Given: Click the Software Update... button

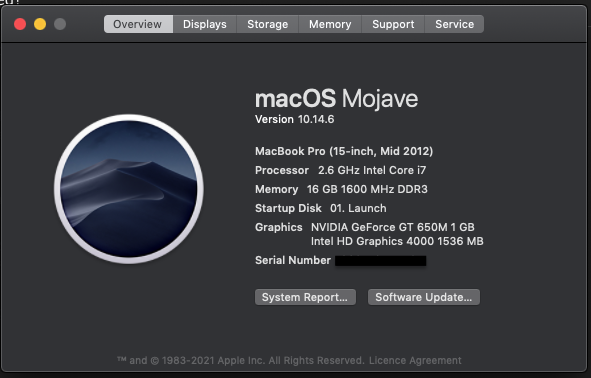Looking at the screenshot, I should 424,297.
